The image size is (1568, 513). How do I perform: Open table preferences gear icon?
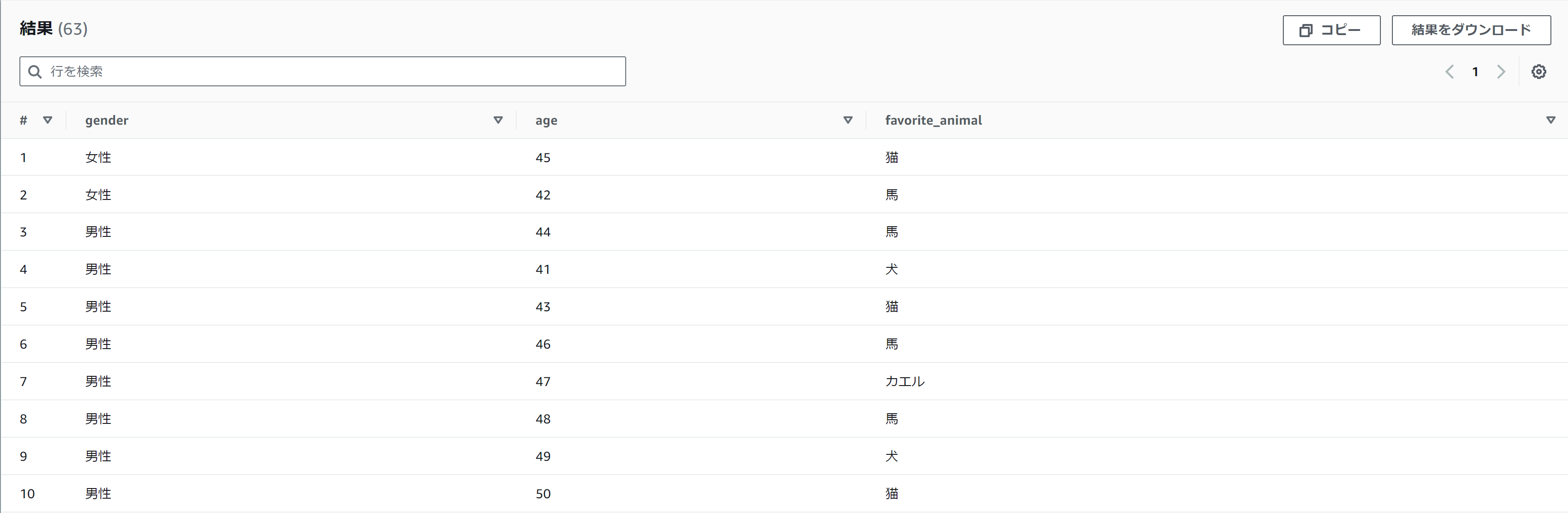[x=1538, y=72]
